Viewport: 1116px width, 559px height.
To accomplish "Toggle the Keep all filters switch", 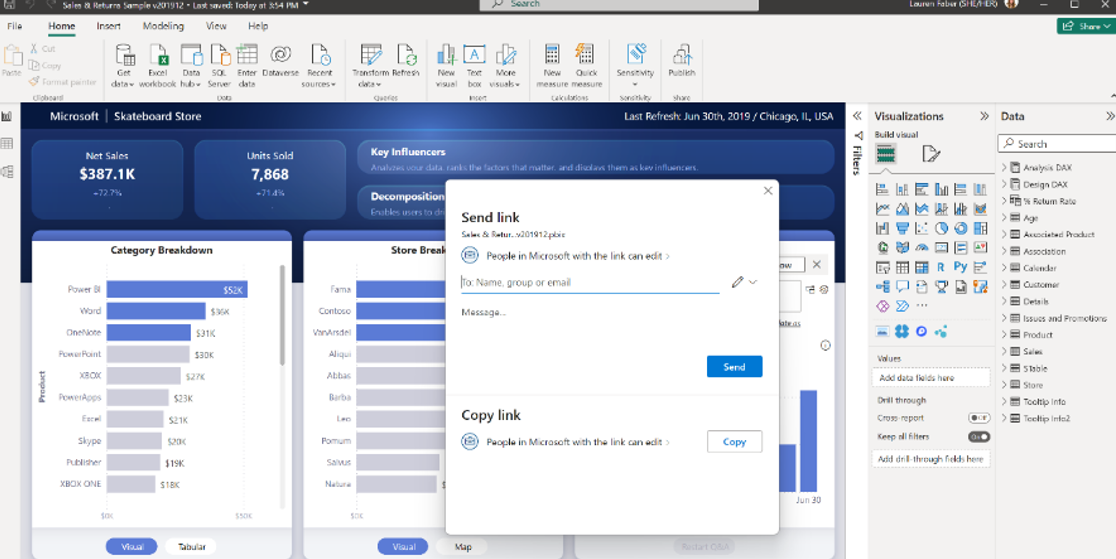I will [x=979, y=437].
